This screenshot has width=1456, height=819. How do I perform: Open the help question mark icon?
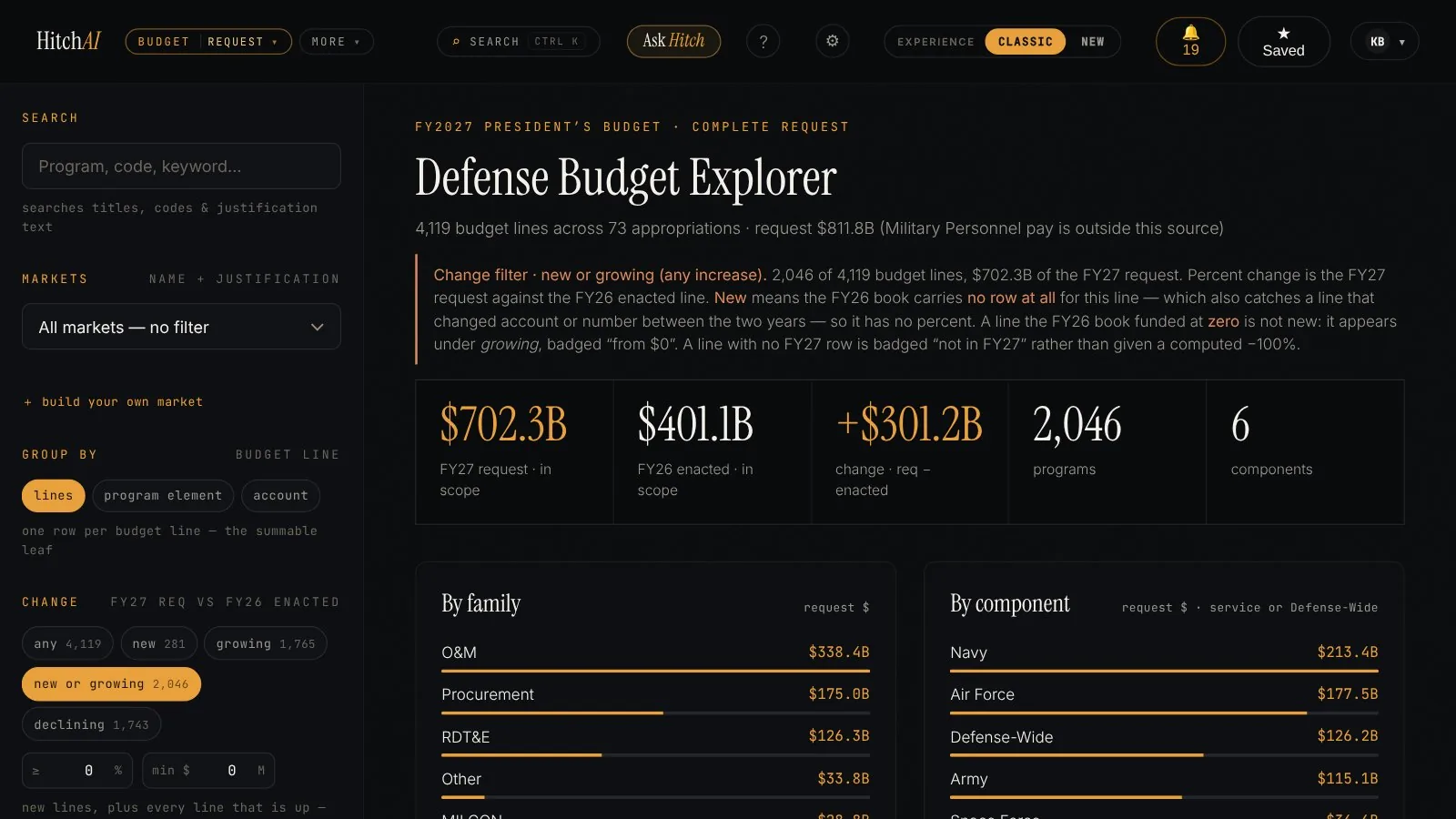click(x=763, y=41)
